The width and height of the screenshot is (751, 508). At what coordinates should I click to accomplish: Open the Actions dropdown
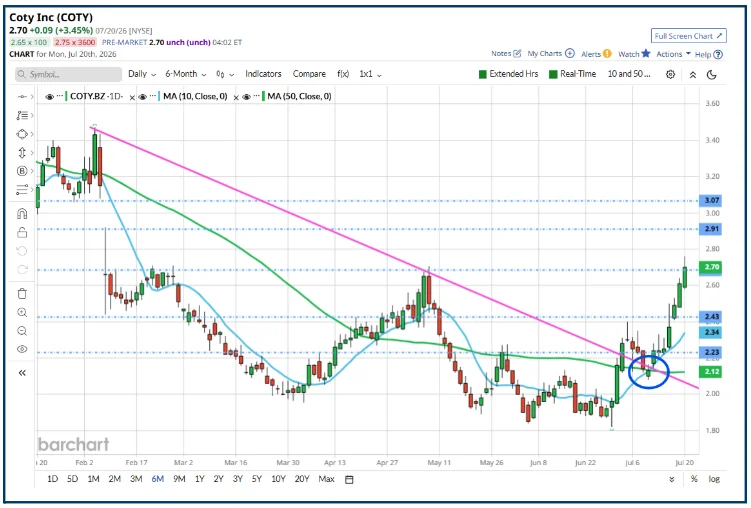click(673, 54)
